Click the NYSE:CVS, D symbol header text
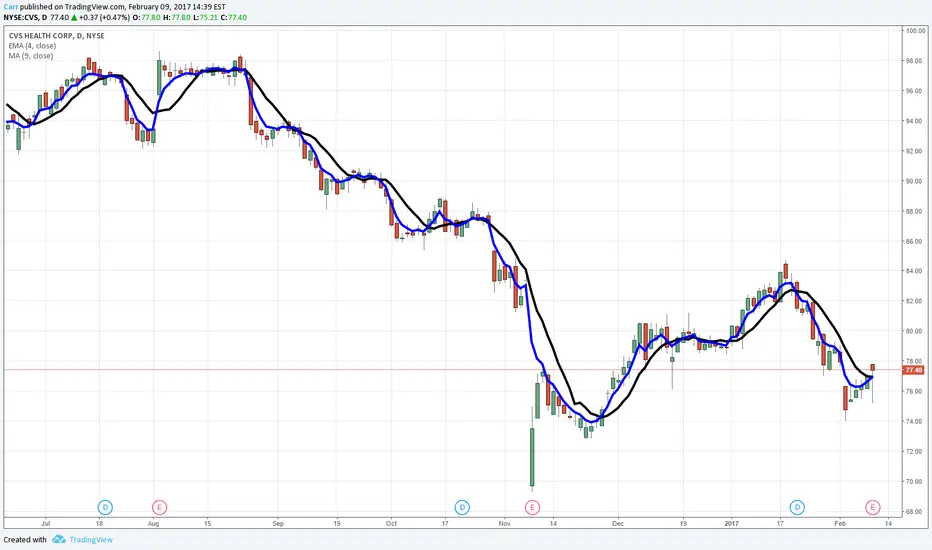932x550 pixels. pos(24,17)
